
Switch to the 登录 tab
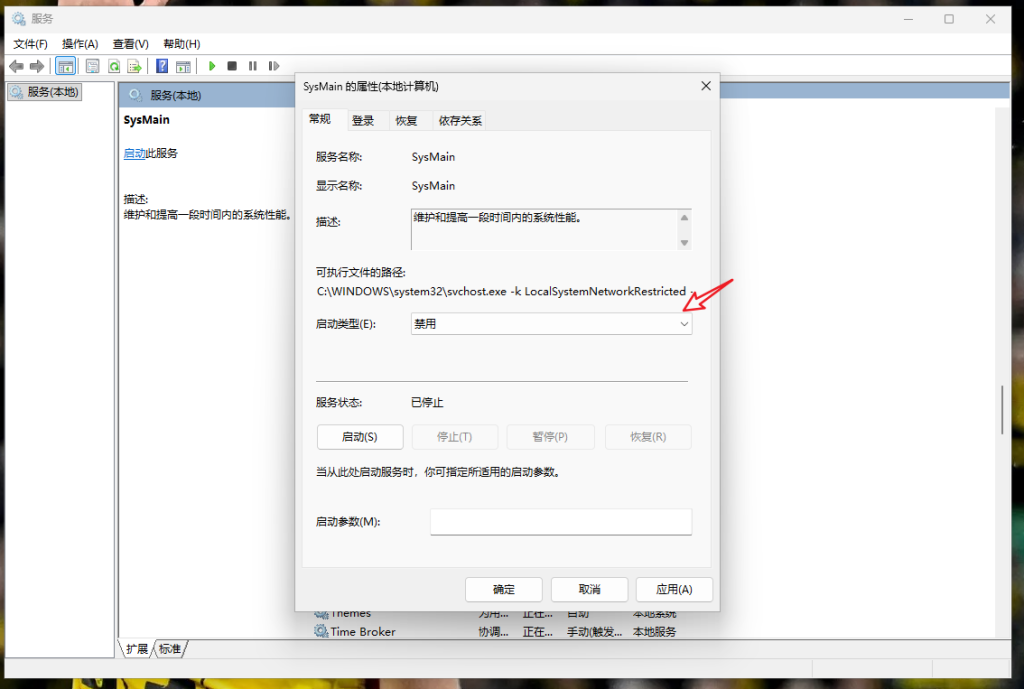tap(363, 121)
